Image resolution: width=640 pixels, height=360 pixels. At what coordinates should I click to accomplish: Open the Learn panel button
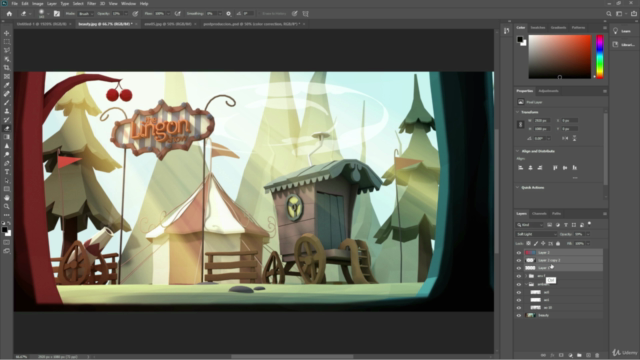(623, 31)
